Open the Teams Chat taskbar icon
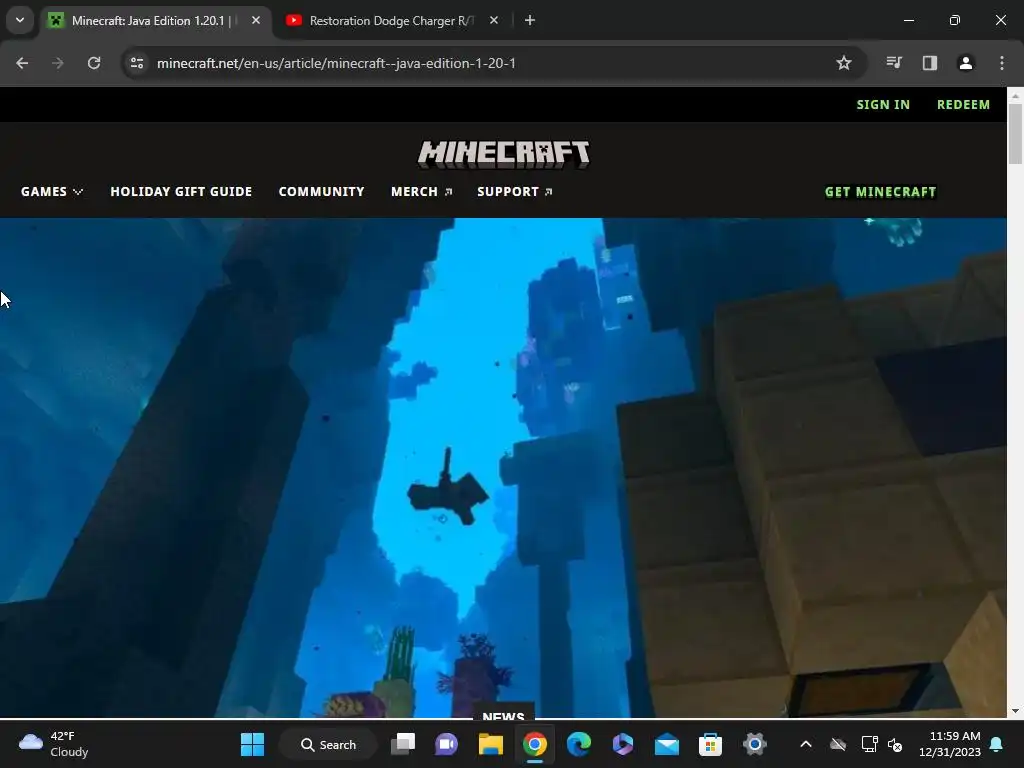The height and width of the screenshot is (768, 1024). (447, 744)
